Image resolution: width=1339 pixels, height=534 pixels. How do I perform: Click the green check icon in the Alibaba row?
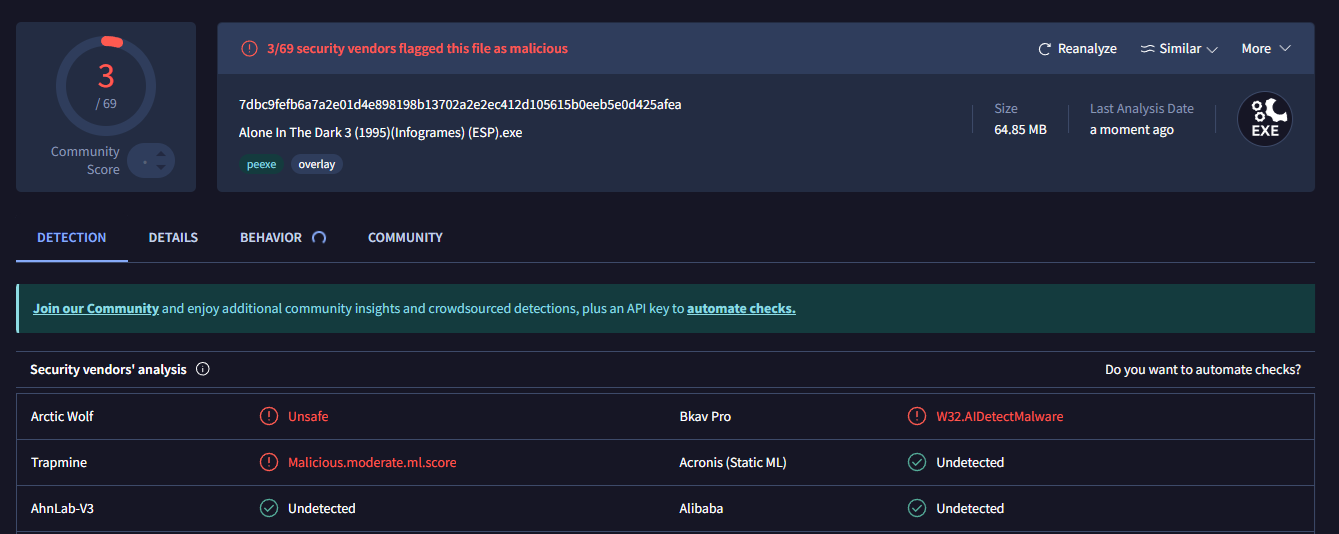pyautogui.click(x=916, y=508)
